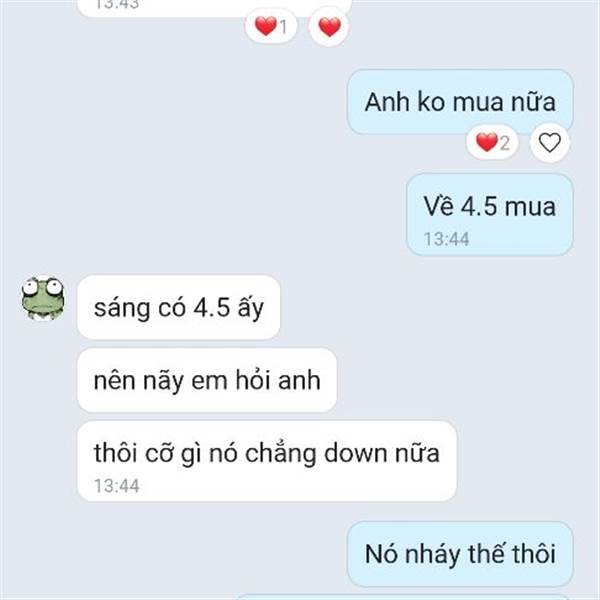Toggle the outlined heart like button
Image resolution: width=600 pixels, height=600 pixels.
coord(550,142)
